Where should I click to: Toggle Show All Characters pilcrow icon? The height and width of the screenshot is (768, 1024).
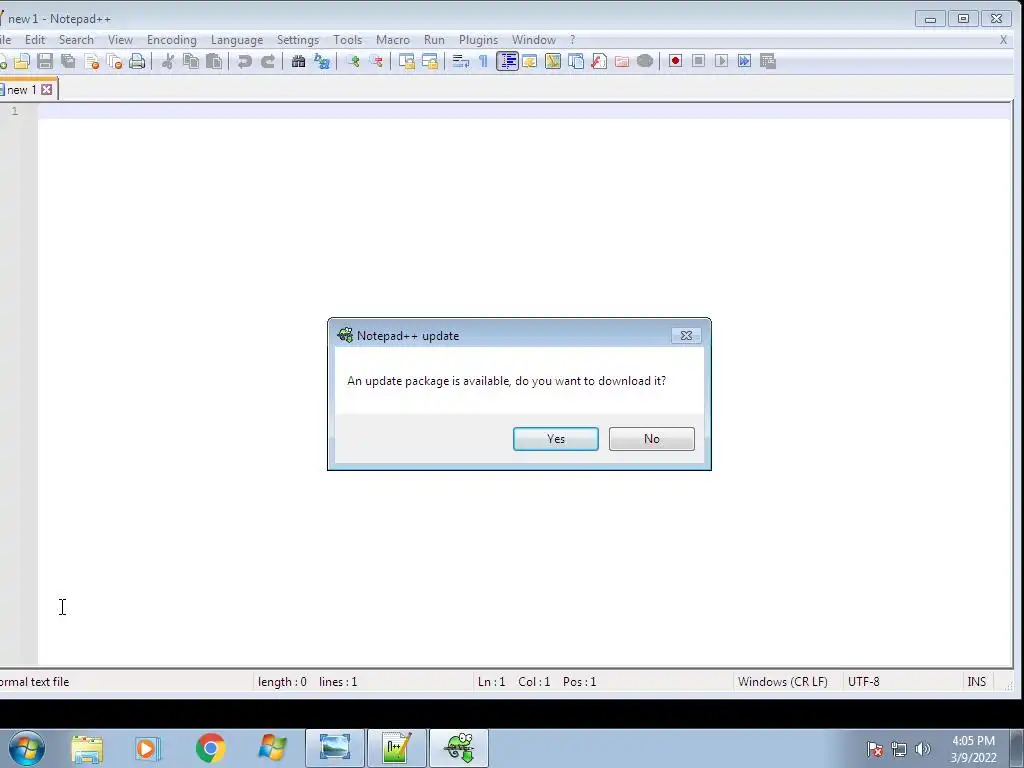tap(483, 61)
